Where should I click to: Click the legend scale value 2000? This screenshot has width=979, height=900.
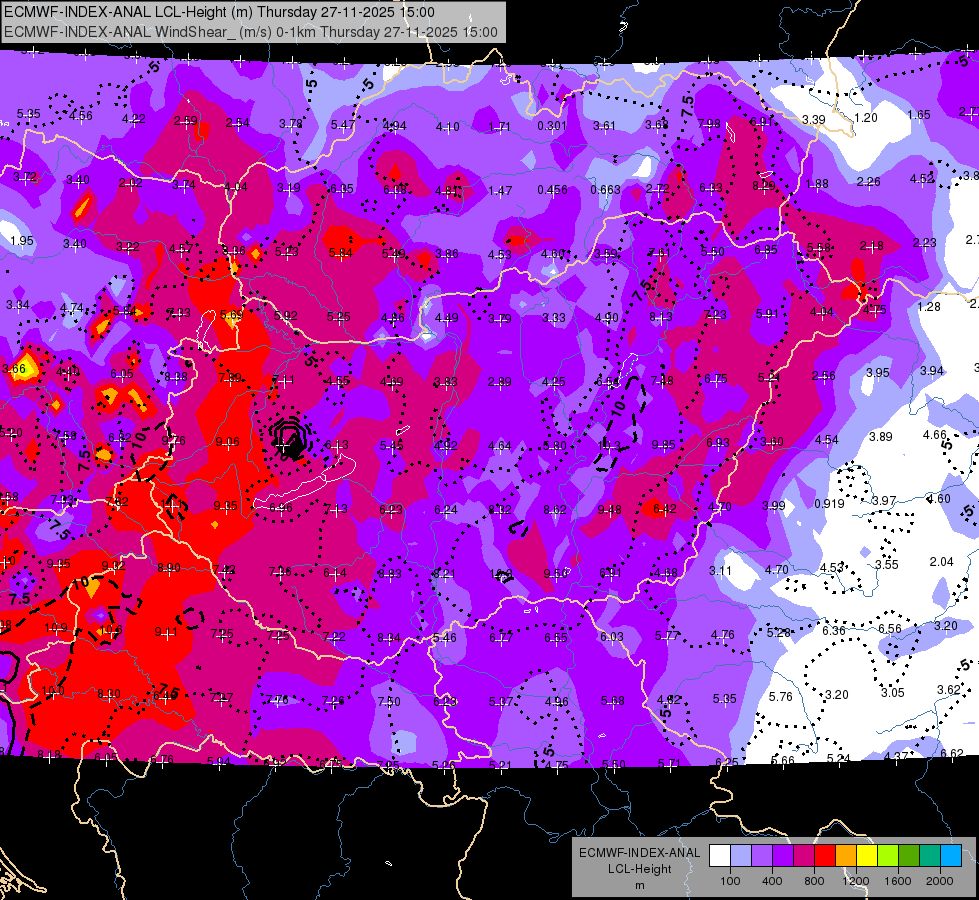pyautogui.click(x=940, y=881)
